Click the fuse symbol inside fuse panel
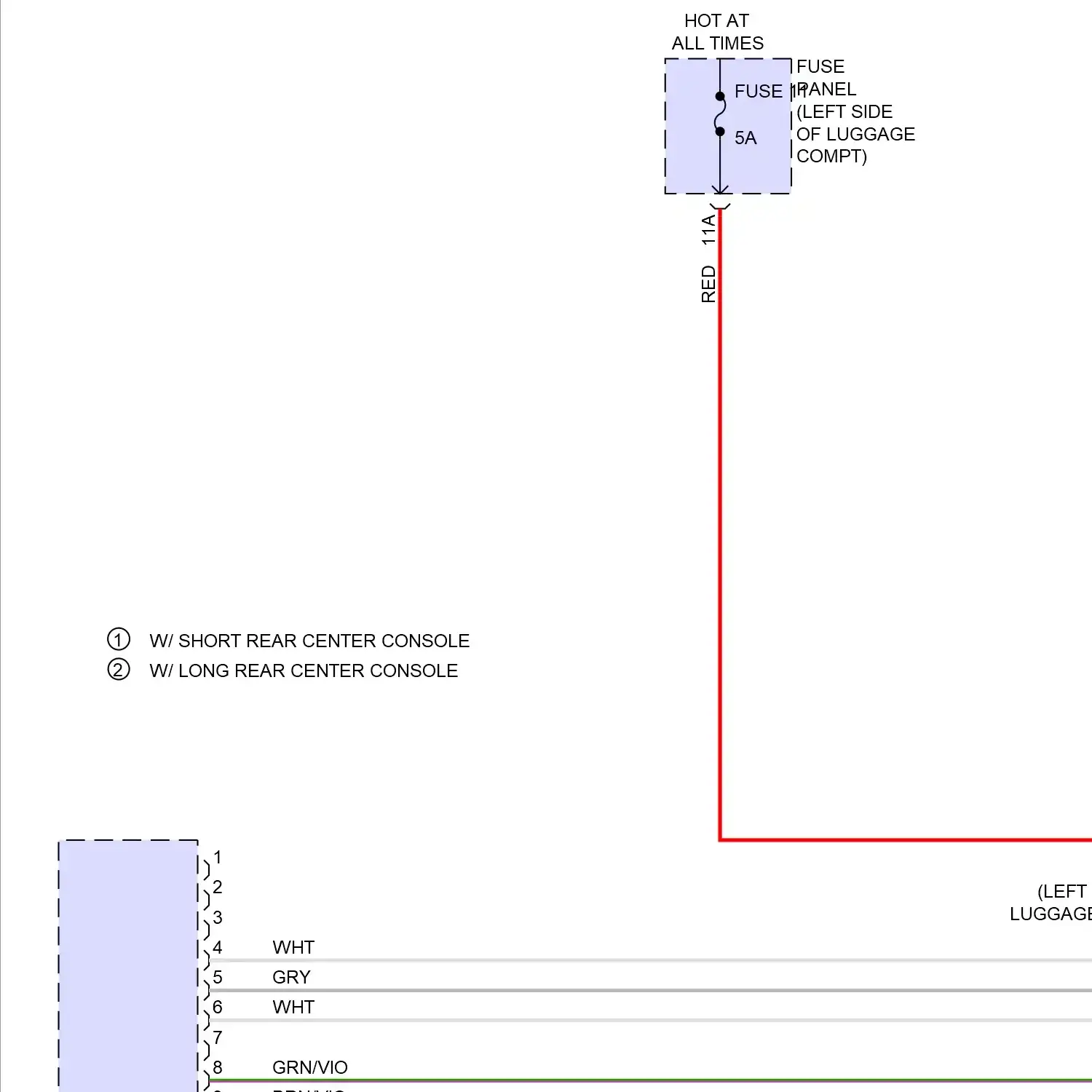This screenshot has width=1092, height=1092. coord(720,114)
